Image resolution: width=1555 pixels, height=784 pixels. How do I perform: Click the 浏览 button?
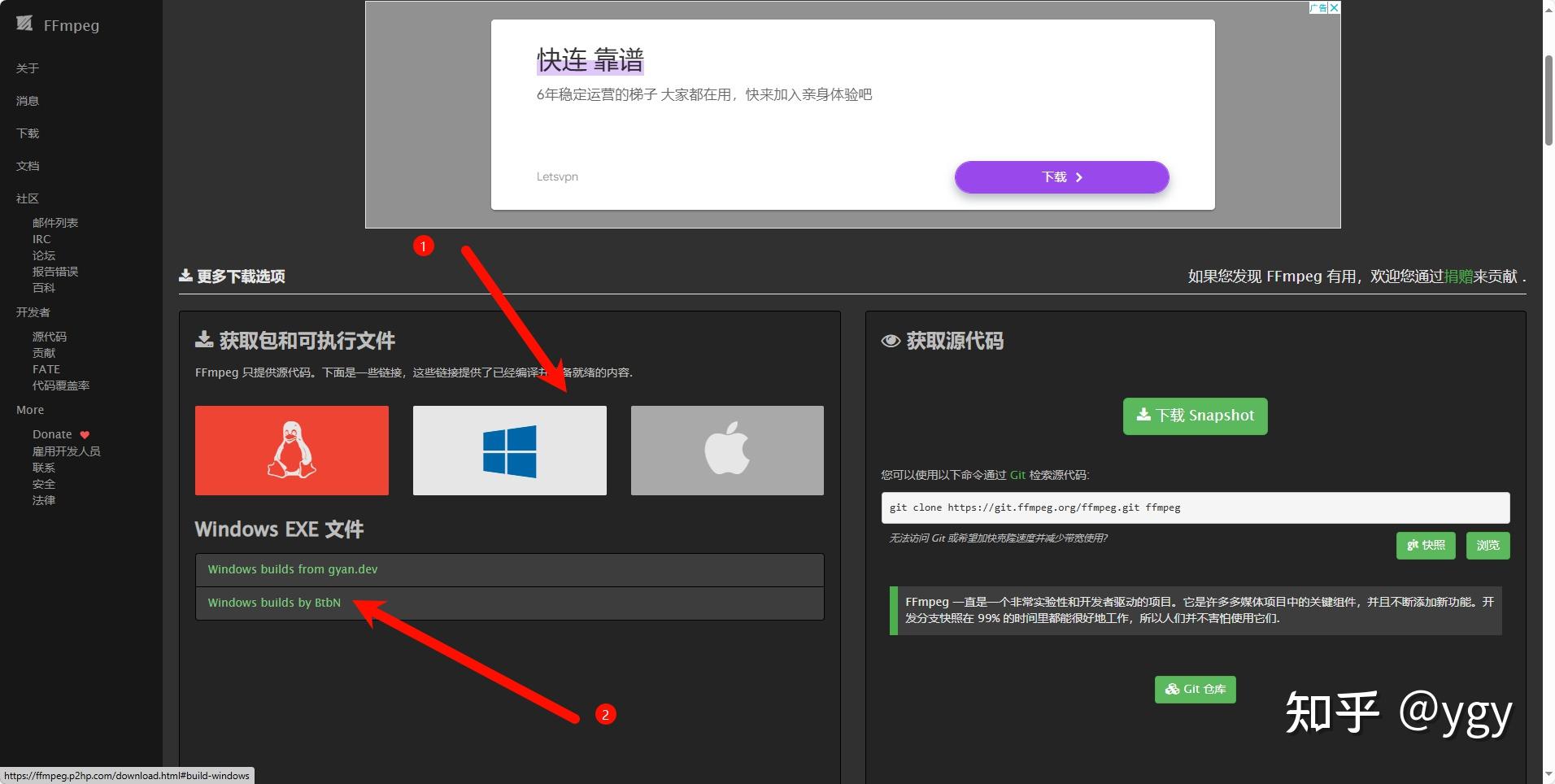pos(1487,546)
